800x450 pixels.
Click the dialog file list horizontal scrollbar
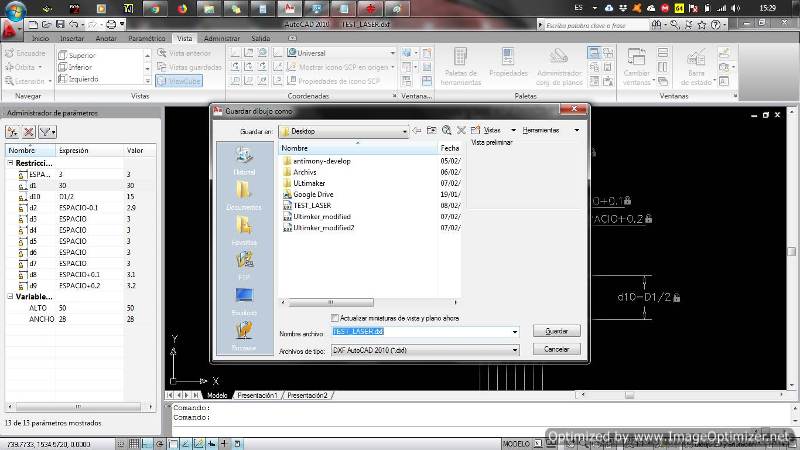point(369,302)
